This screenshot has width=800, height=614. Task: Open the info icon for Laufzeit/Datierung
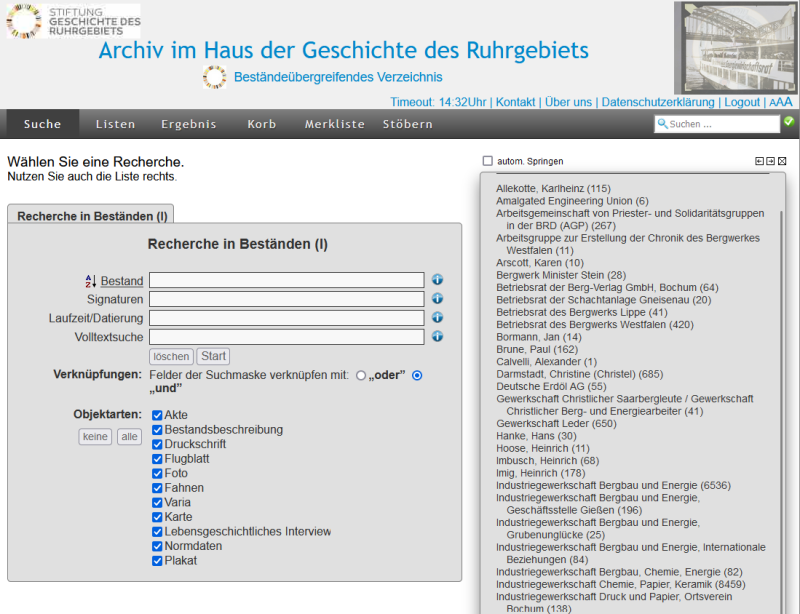point(437,317)
